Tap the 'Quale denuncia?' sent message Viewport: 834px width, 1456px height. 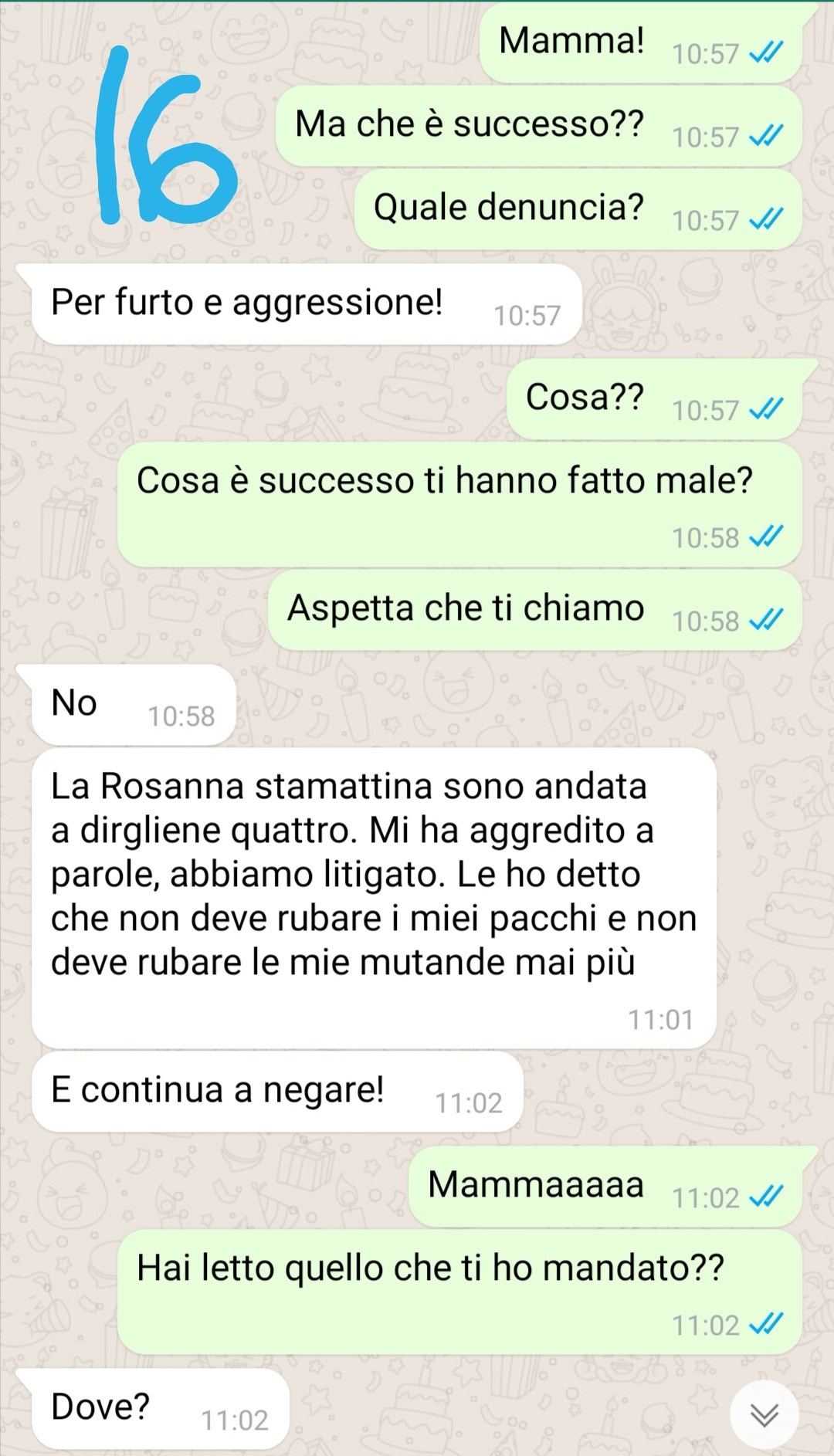coord(578,209)
